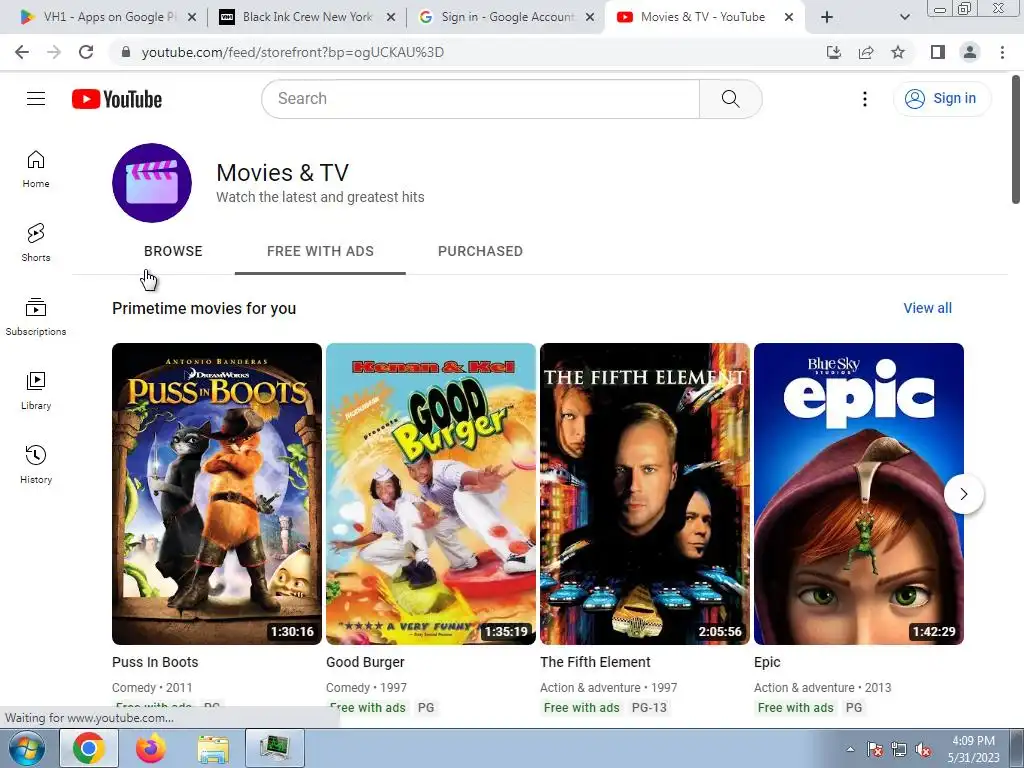Screen dimensions: 1024x768
Task: Click the browser forward arrow
Action: click(x=54, y=52)
